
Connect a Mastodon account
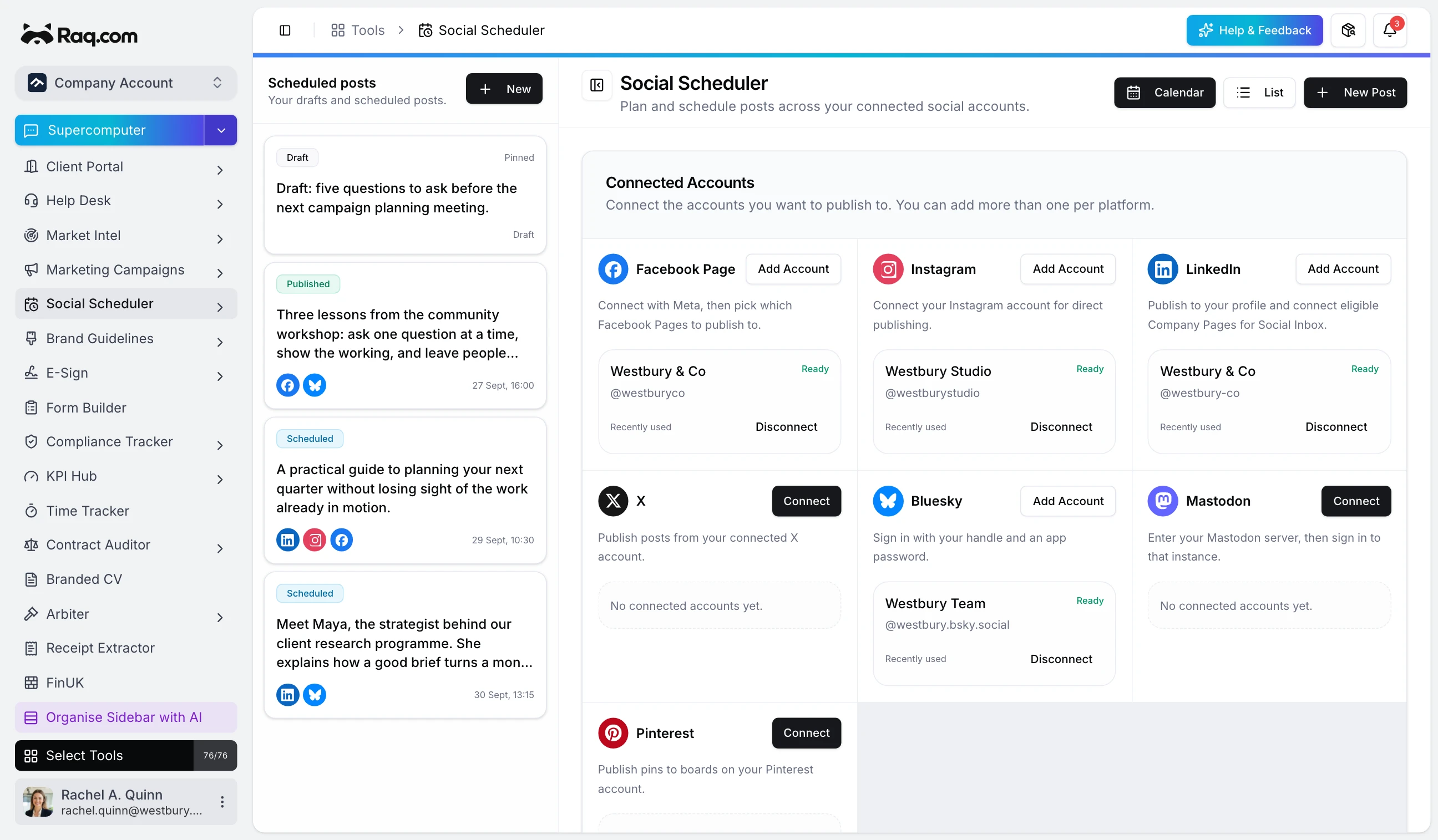click(x=1356, y=501)
